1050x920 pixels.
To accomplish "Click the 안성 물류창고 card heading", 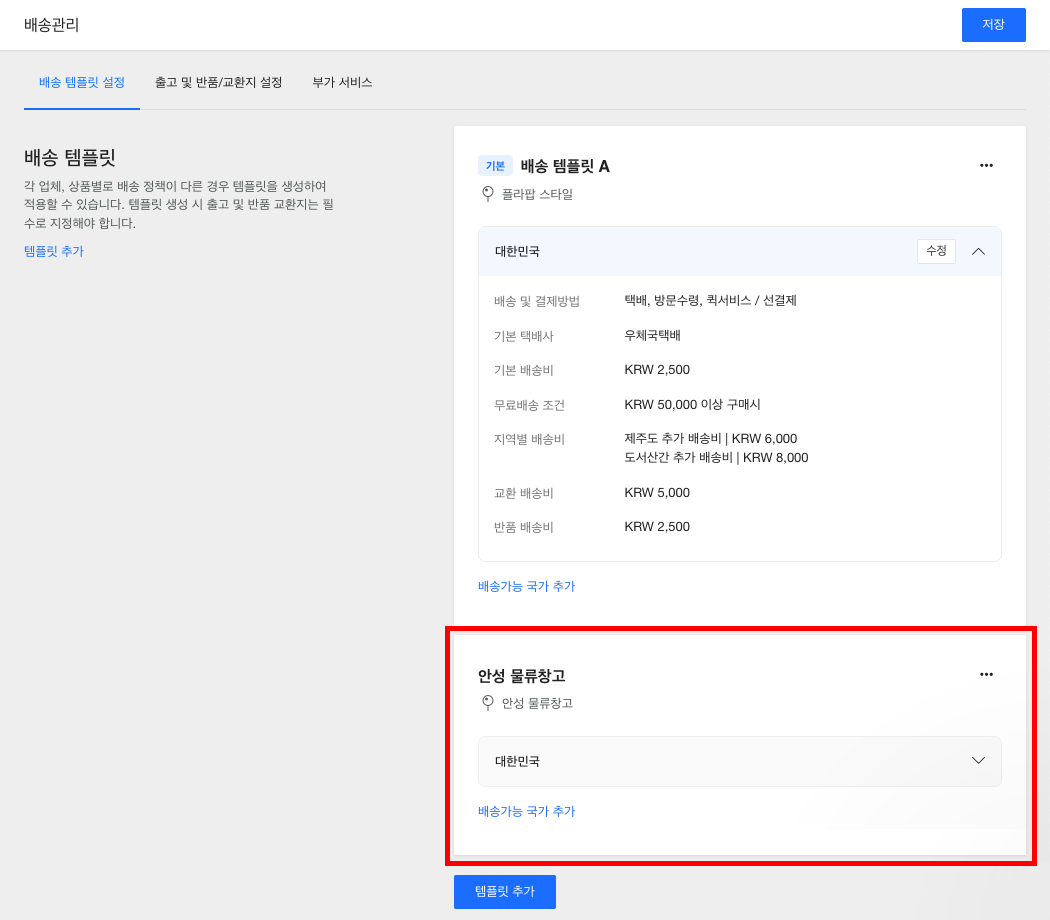I will tap(521, 676).
